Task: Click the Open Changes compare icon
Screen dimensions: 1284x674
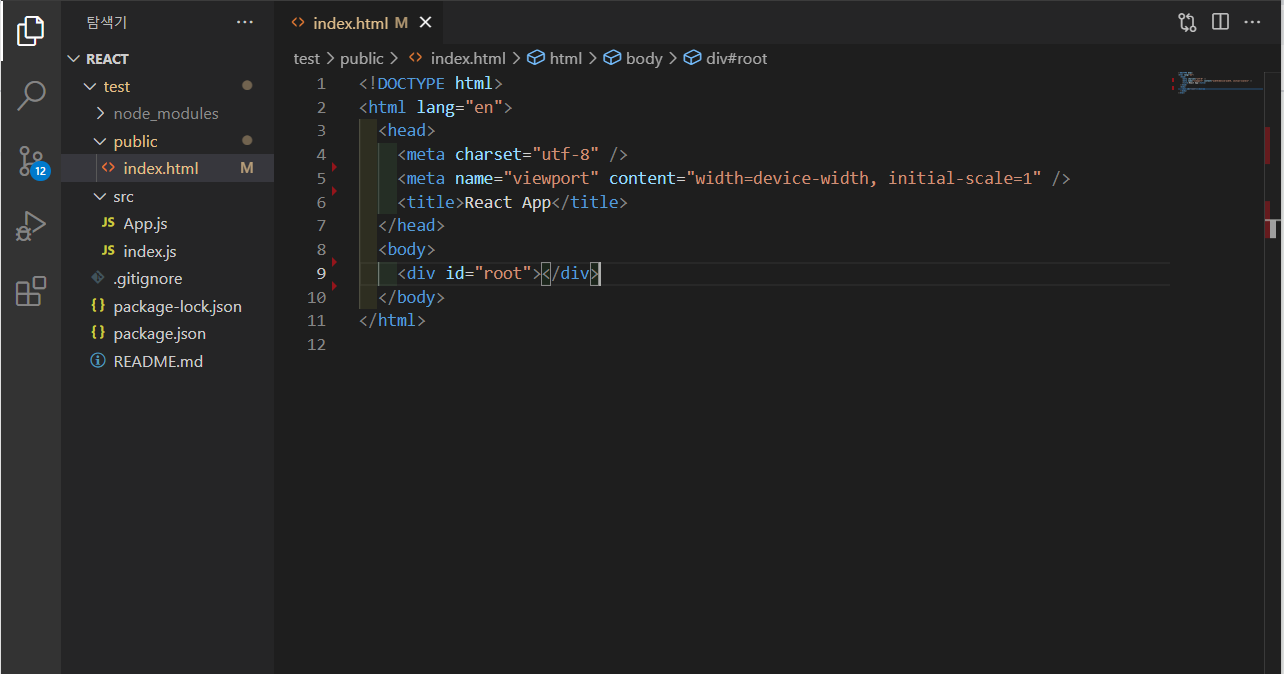Action: point(1187,22)
